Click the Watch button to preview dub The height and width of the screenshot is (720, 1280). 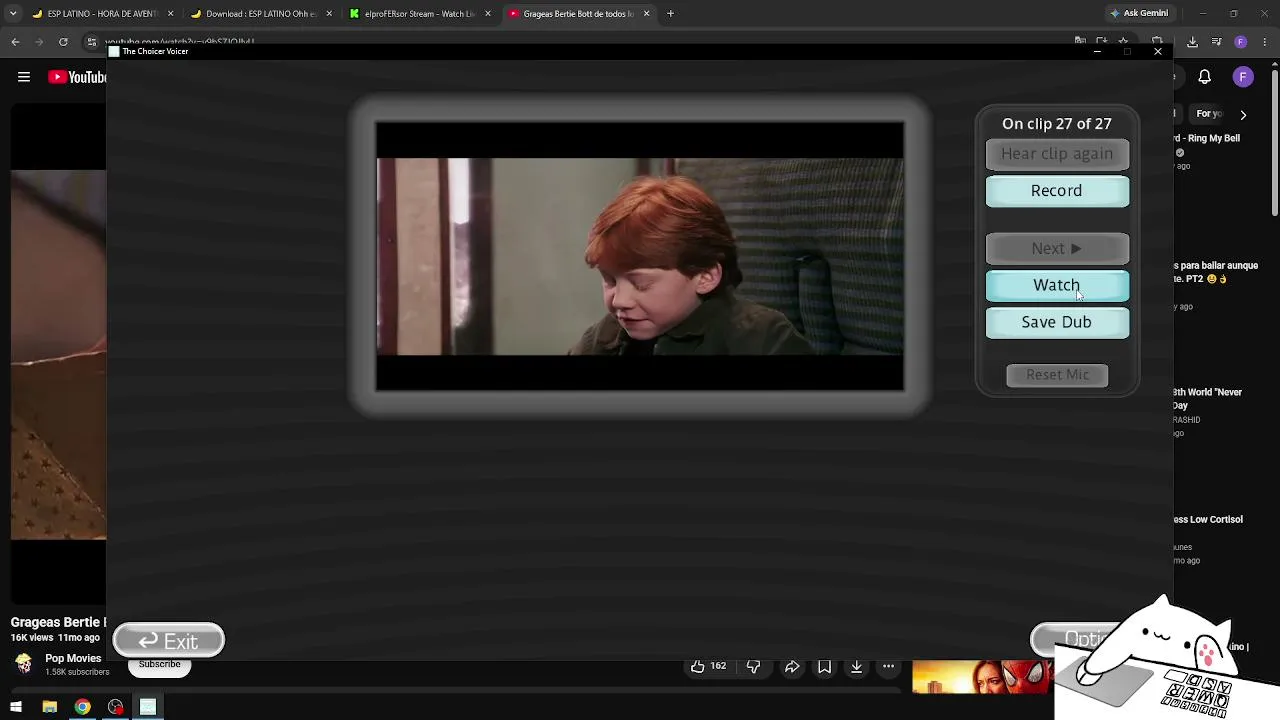1057,286
